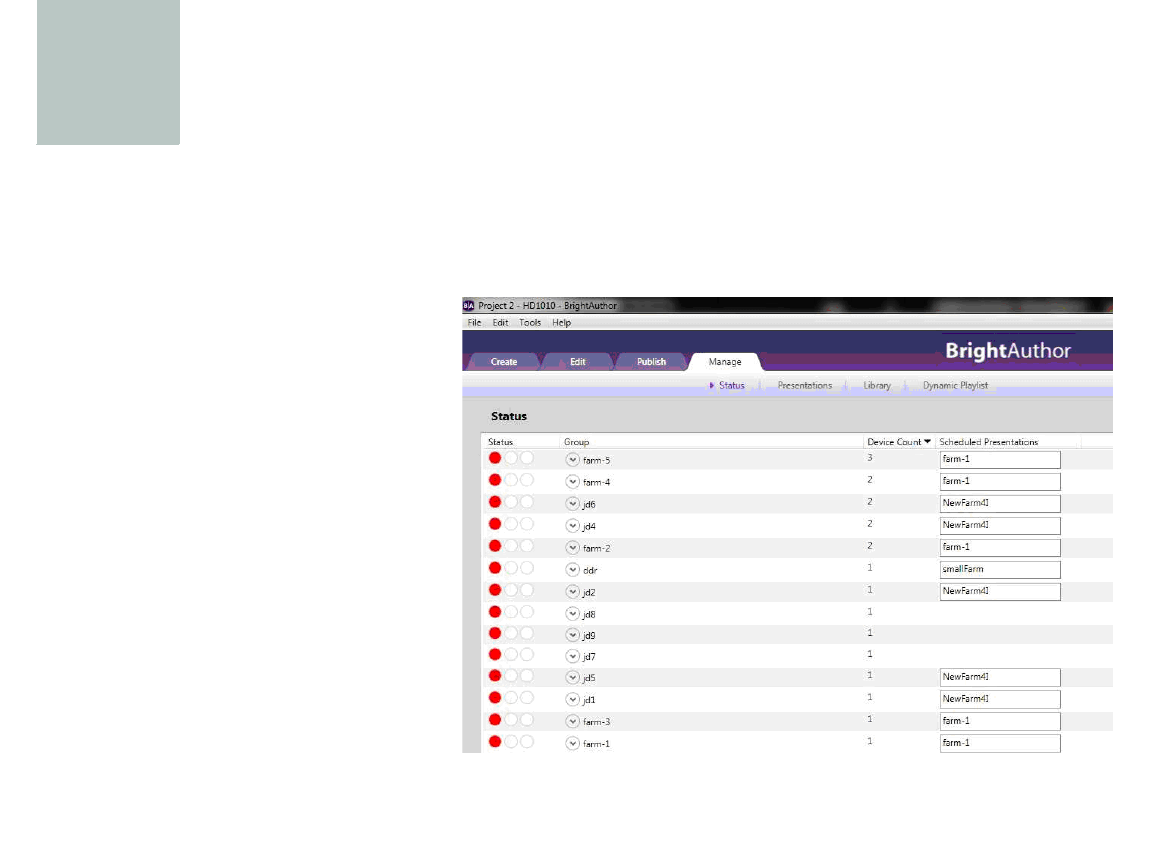Click the scheduled presentation field for farm-2
Viewport: 1173px width, 854px height.
pos(1000,547)
